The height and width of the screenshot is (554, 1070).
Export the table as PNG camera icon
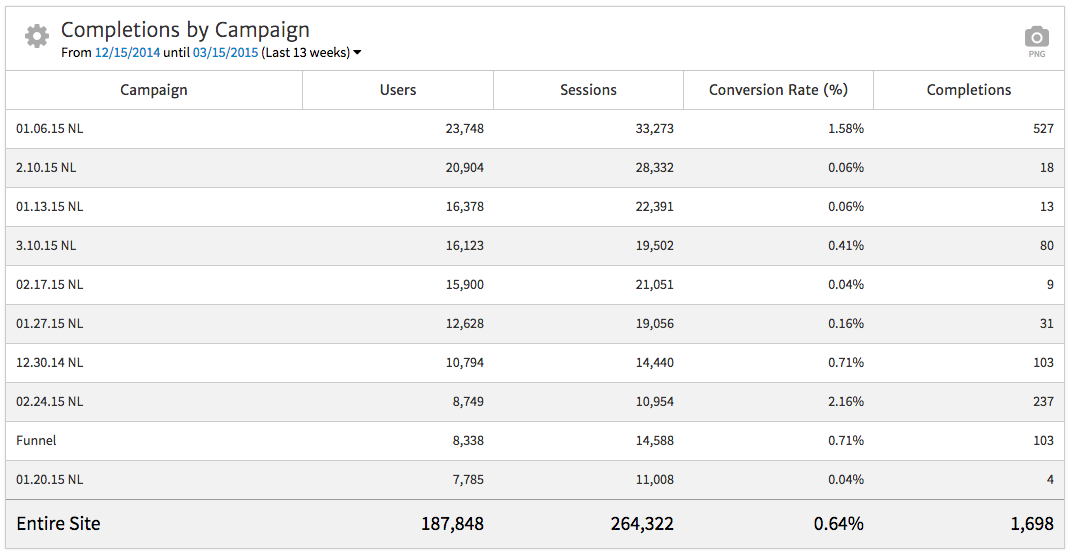(1036, 39)
